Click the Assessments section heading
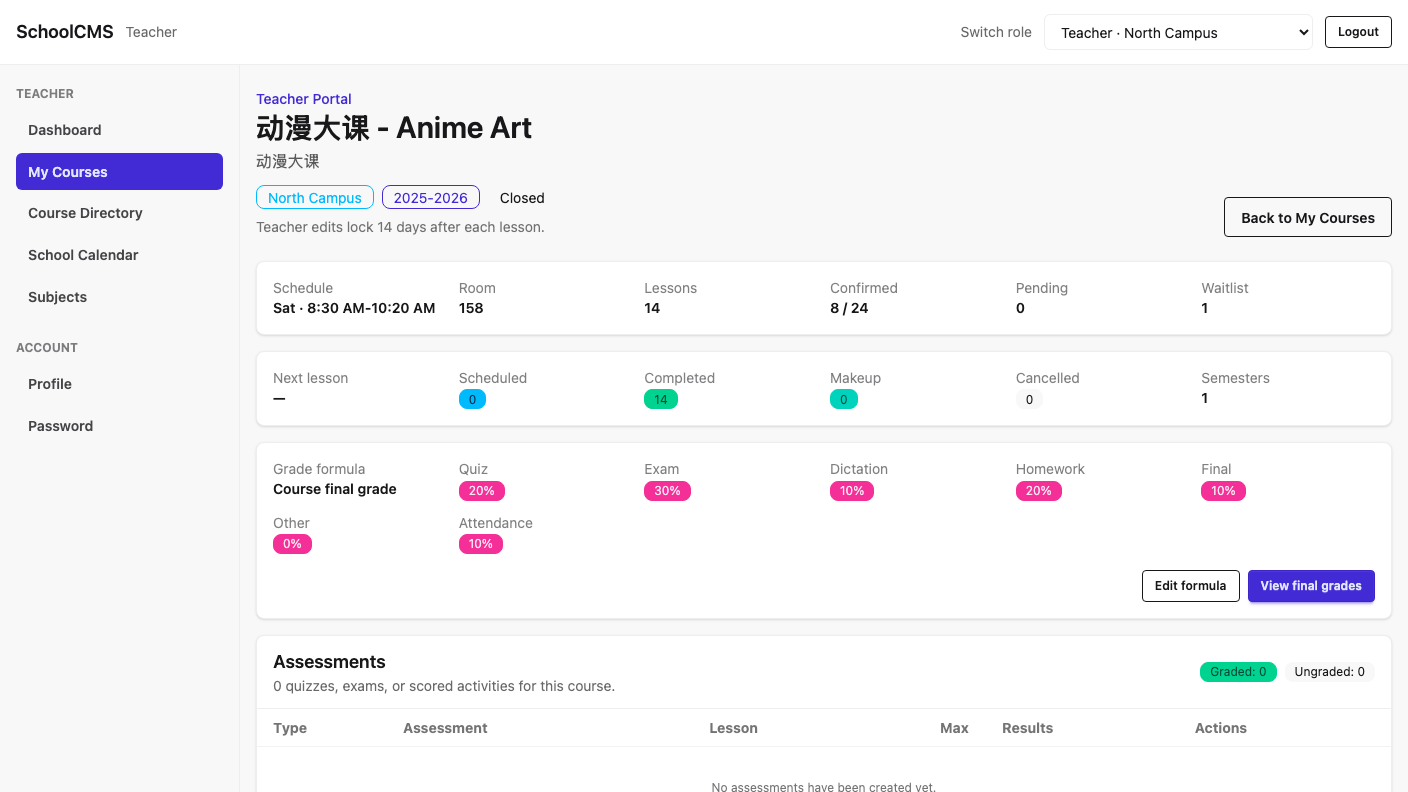Screen dimensions: 1408x792 coord(329,662)
